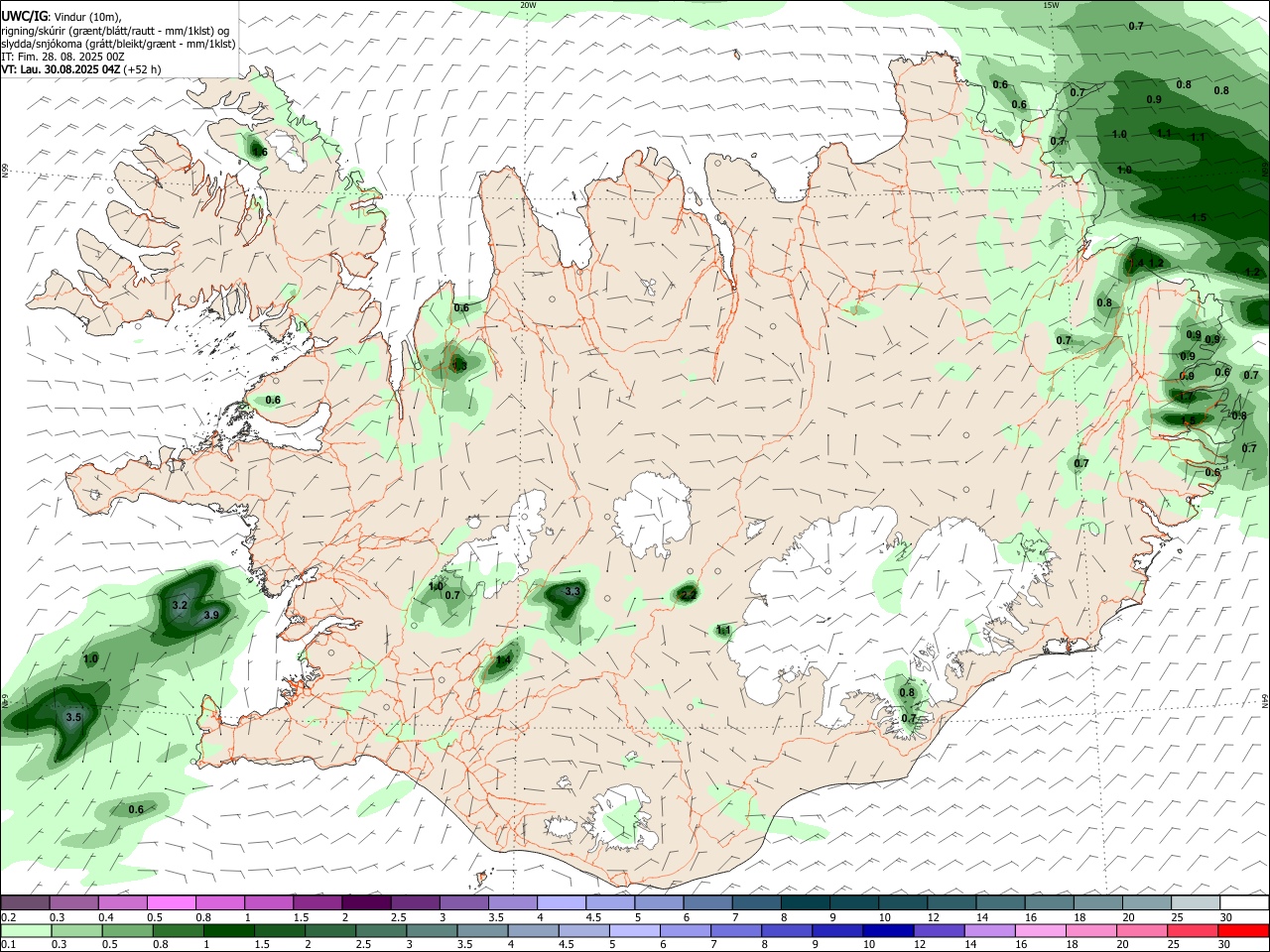Viewport: 1270px width, 952px height.
Task: Pick the bright pink 0.5 swatch in snow legend
Action: coord(172,902)
